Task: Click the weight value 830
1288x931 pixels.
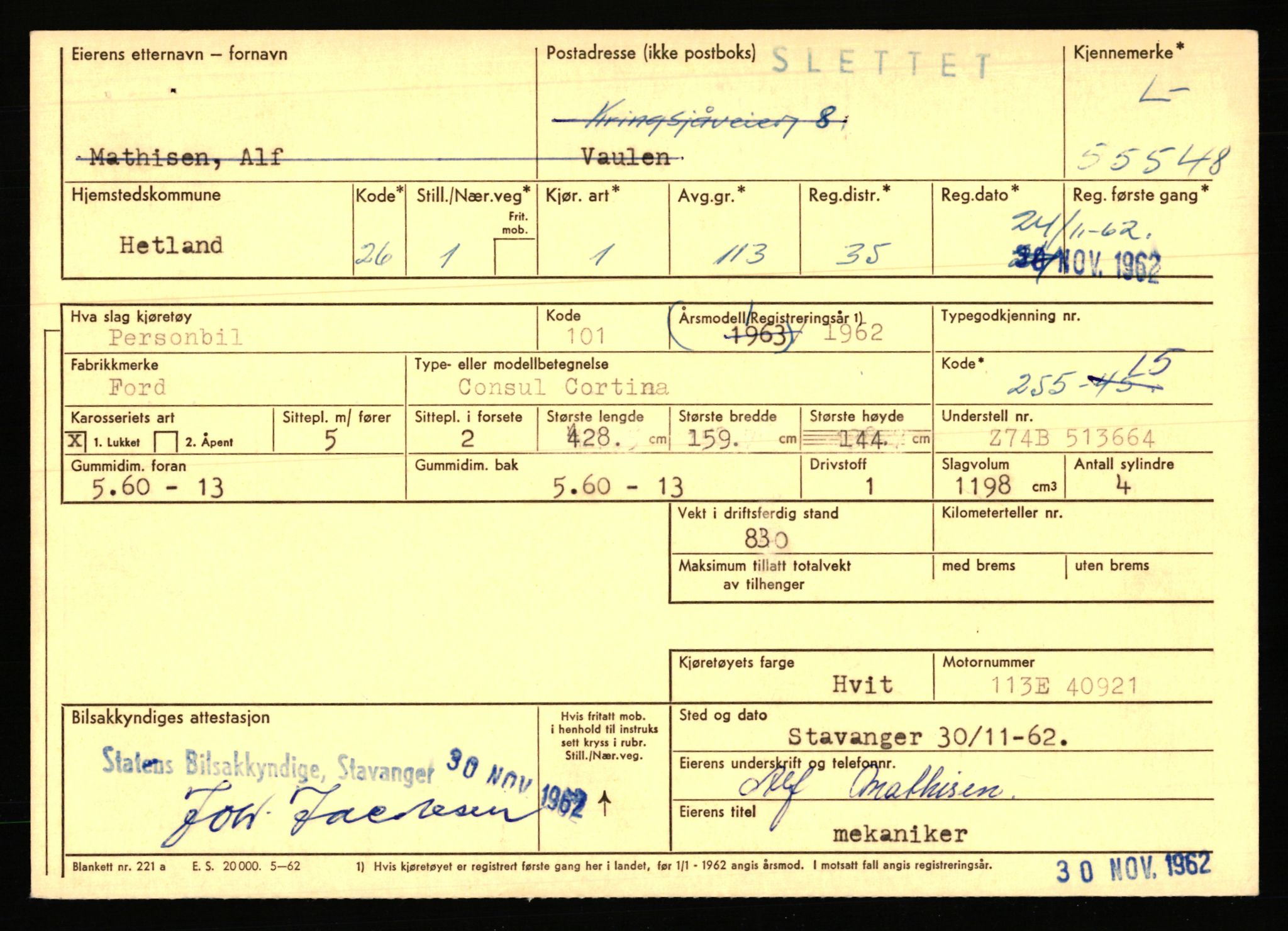Action: (766, 538)
